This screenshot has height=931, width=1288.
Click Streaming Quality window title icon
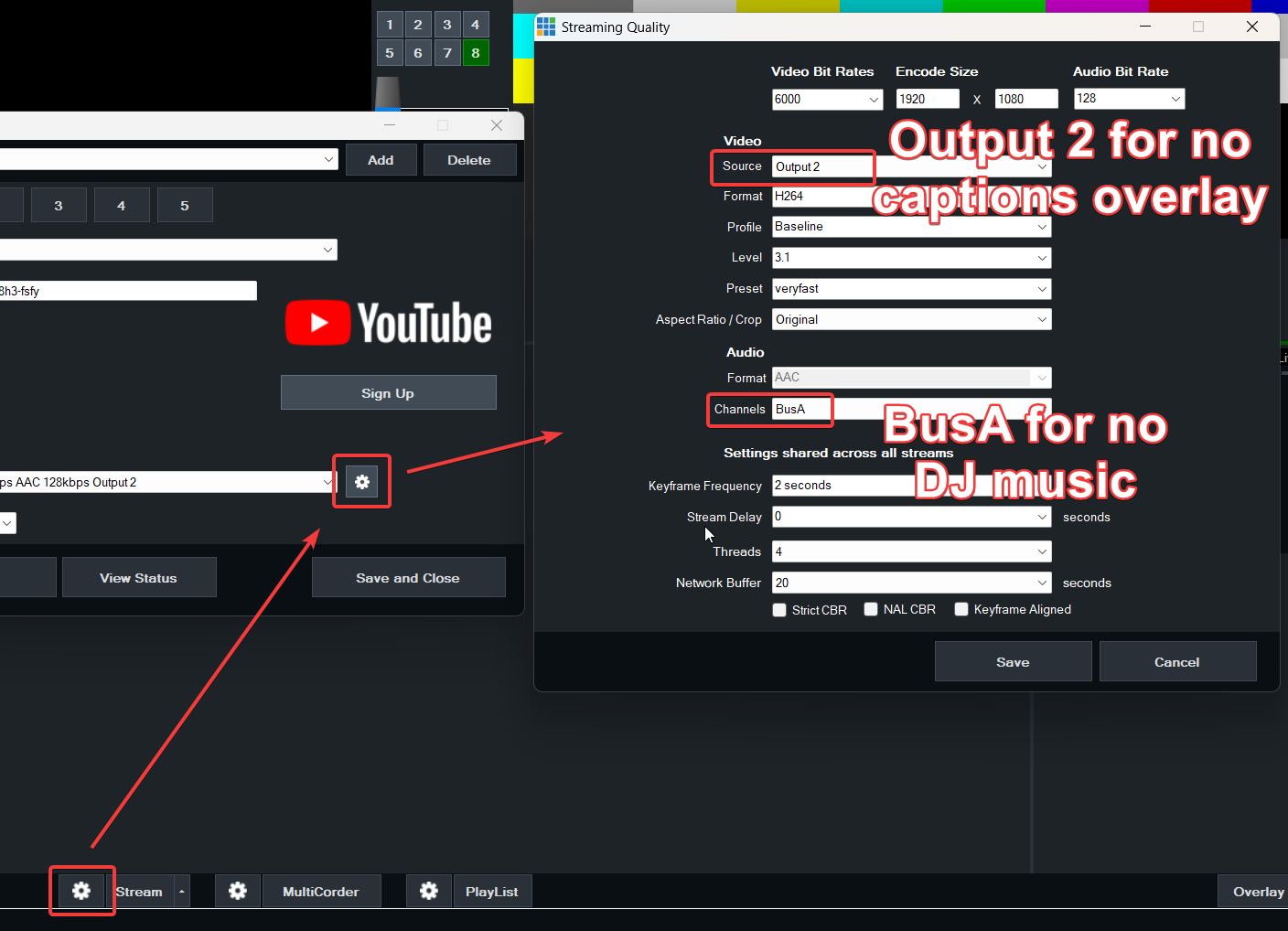(x=546, y=27)
